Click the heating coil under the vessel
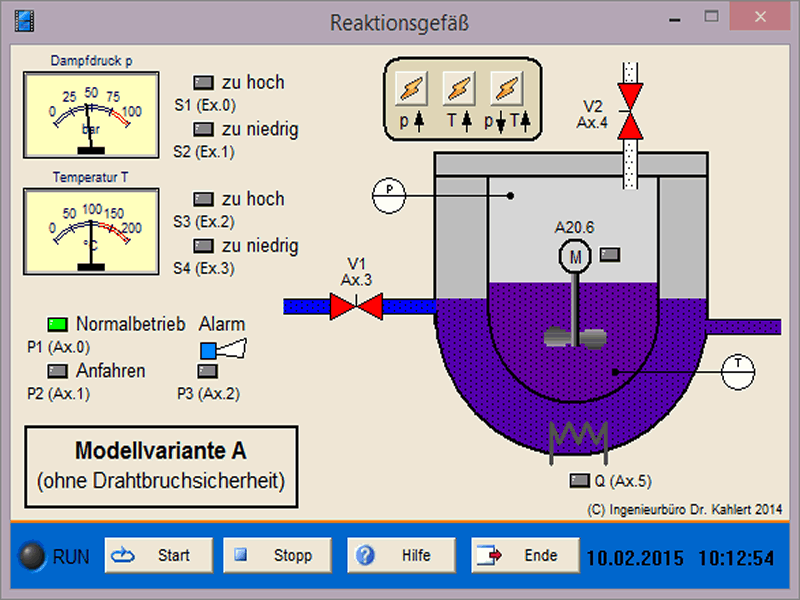 point(575,437)
